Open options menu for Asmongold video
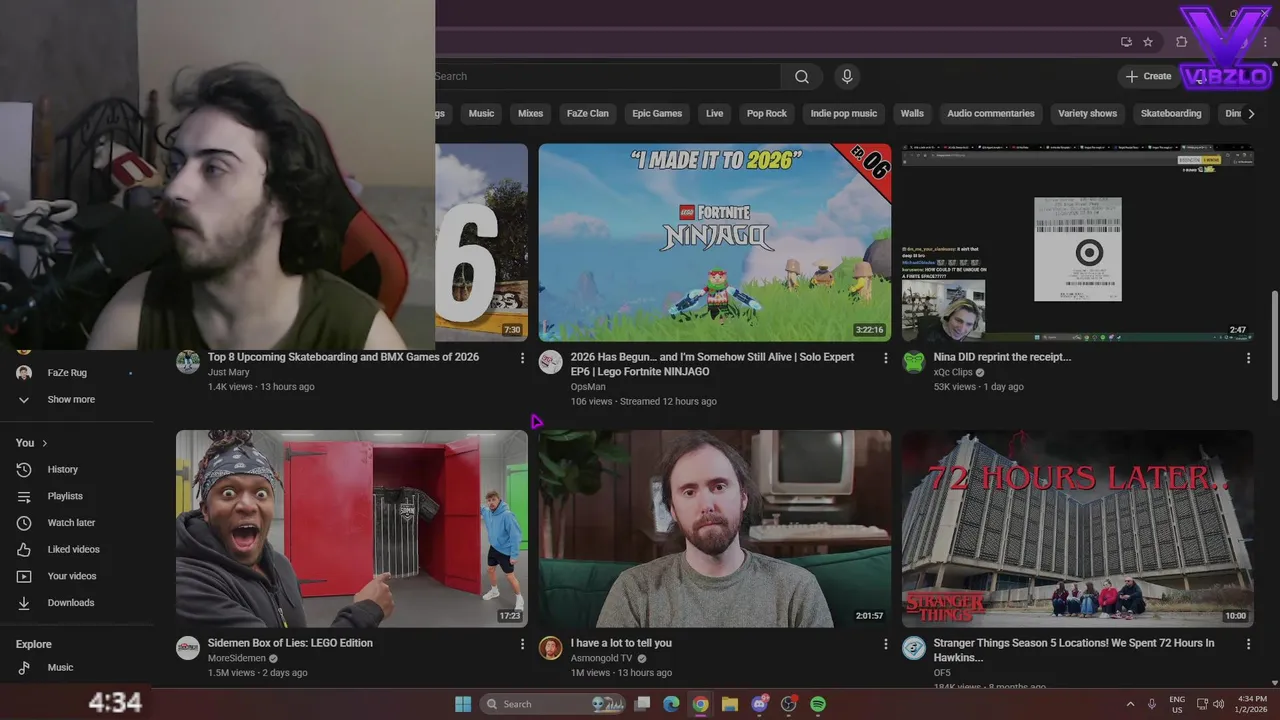The image size is (1280, 720). point(885,644)
